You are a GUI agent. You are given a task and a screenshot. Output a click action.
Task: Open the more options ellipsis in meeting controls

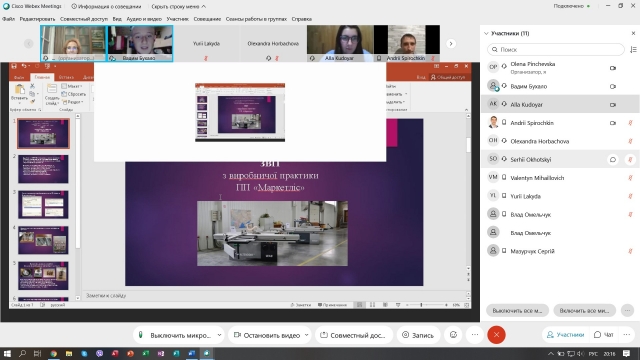(x=475, y=335)
